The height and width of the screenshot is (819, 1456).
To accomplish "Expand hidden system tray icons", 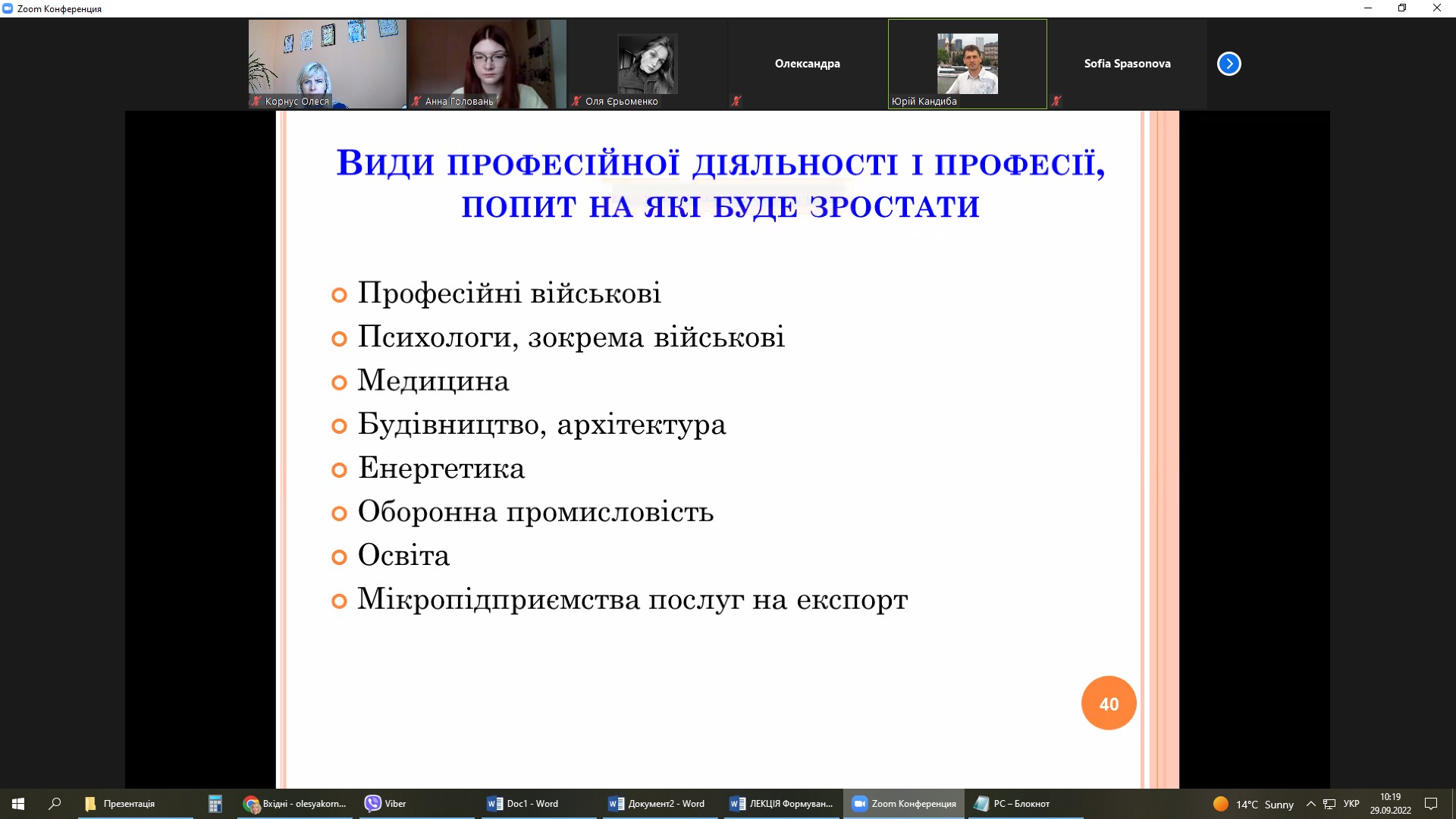I will [x=1310, y=804].
